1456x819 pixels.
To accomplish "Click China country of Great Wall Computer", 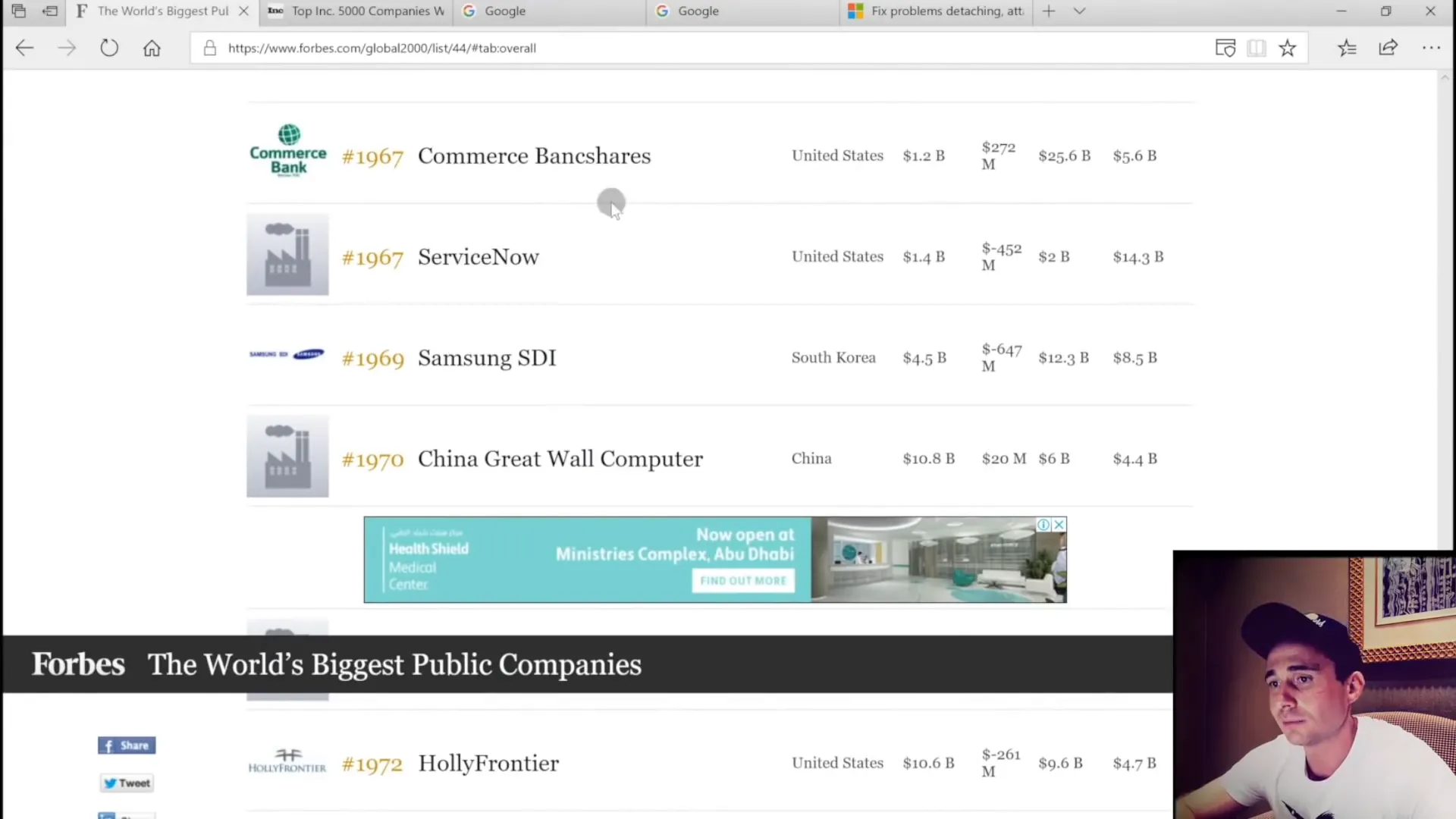I will [811, 458].
